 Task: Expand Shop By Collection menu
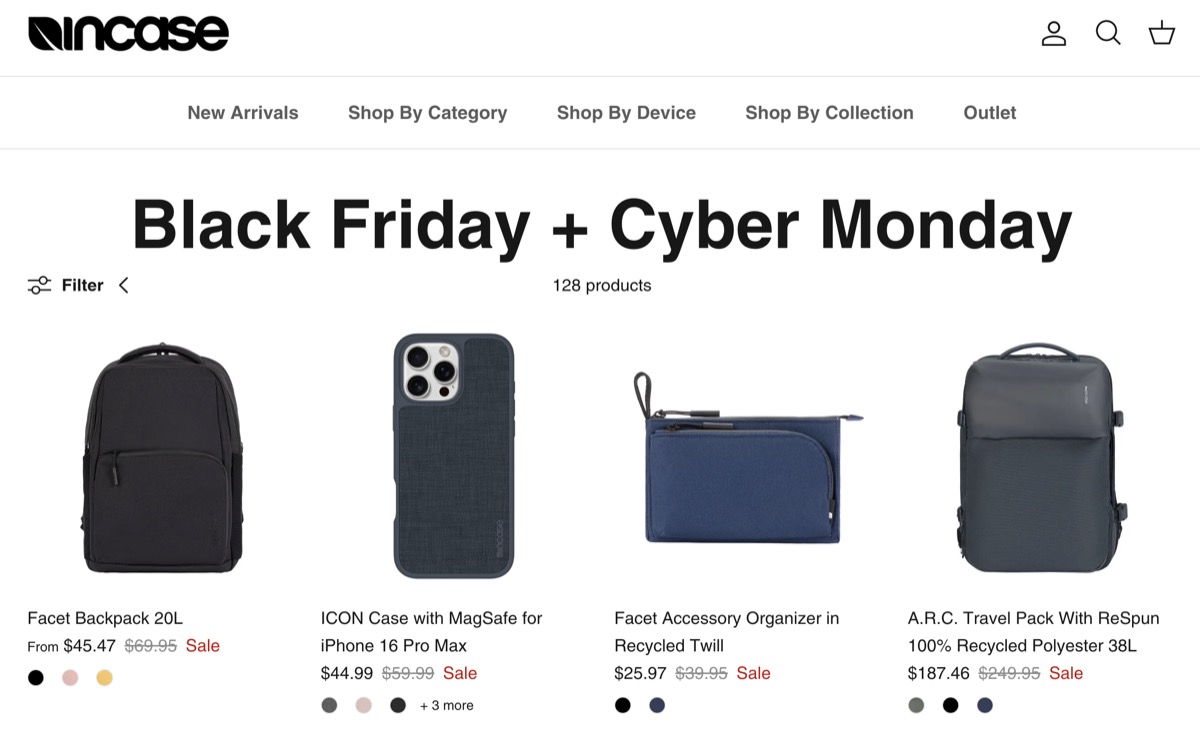coord(829,113)
